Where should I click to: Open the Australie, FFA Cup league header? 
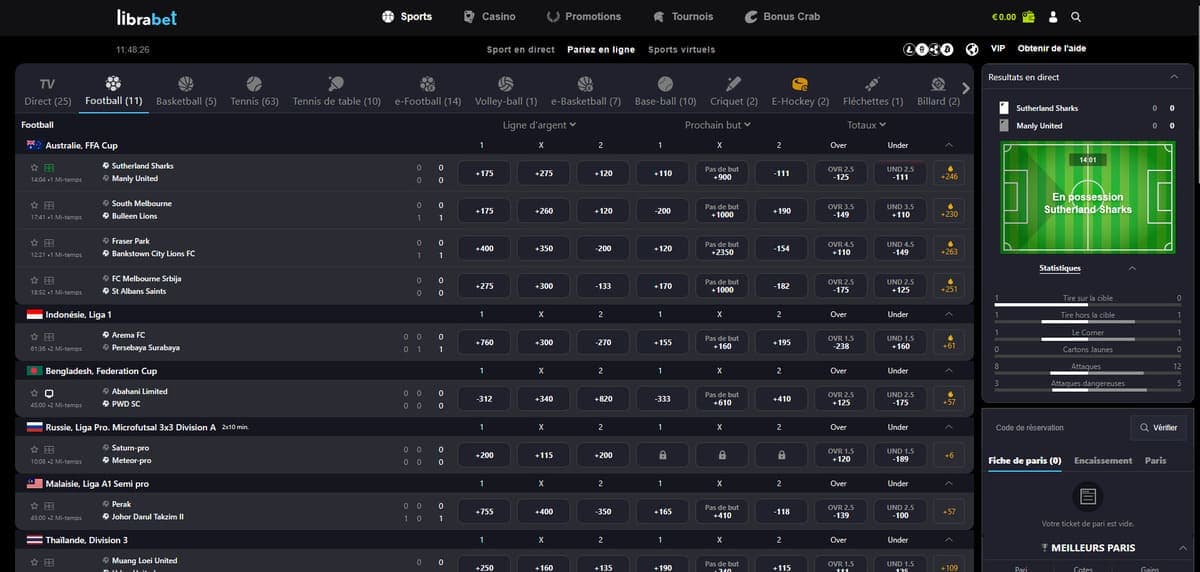[494, 146]
